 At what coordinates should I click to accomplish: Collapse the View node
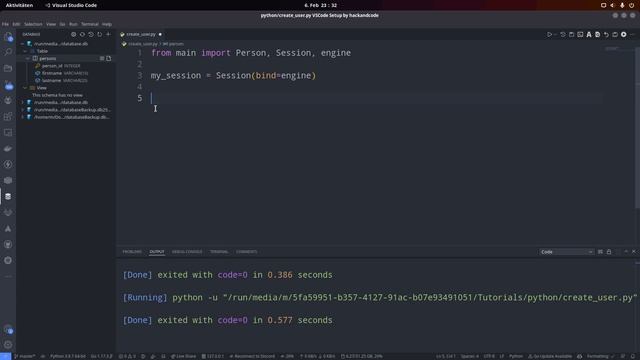pos(25,88)
